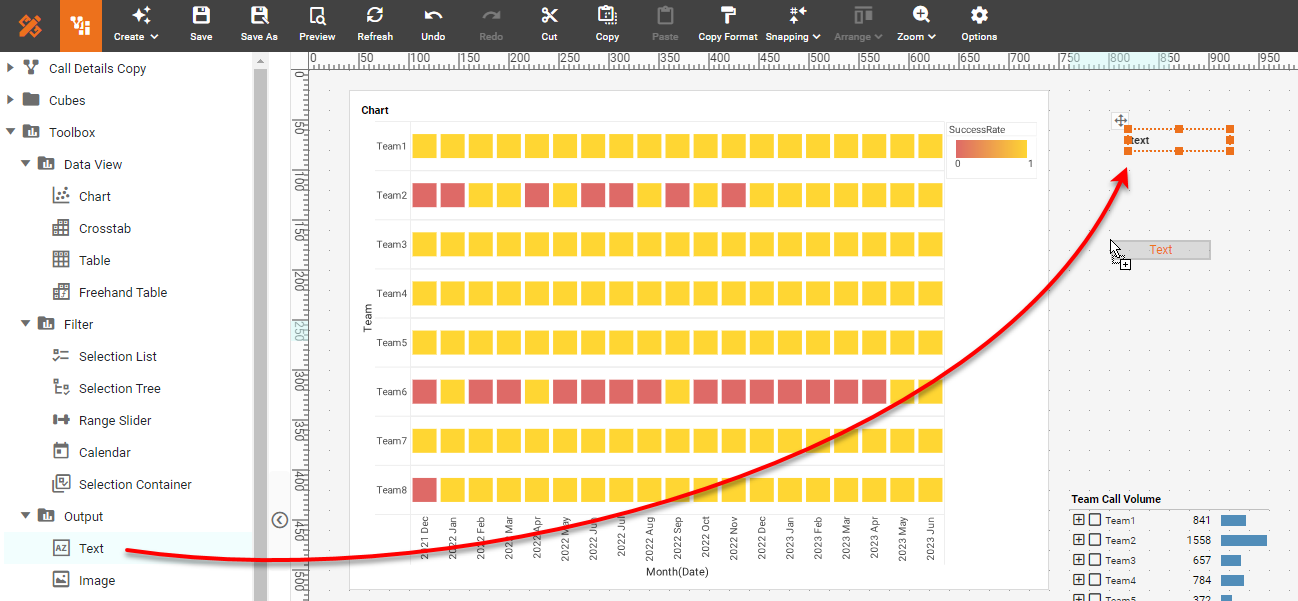Viewport: 1298px width, 601px height.
Task: Click the Team6 row label in chart
Action: pos(391,391)
